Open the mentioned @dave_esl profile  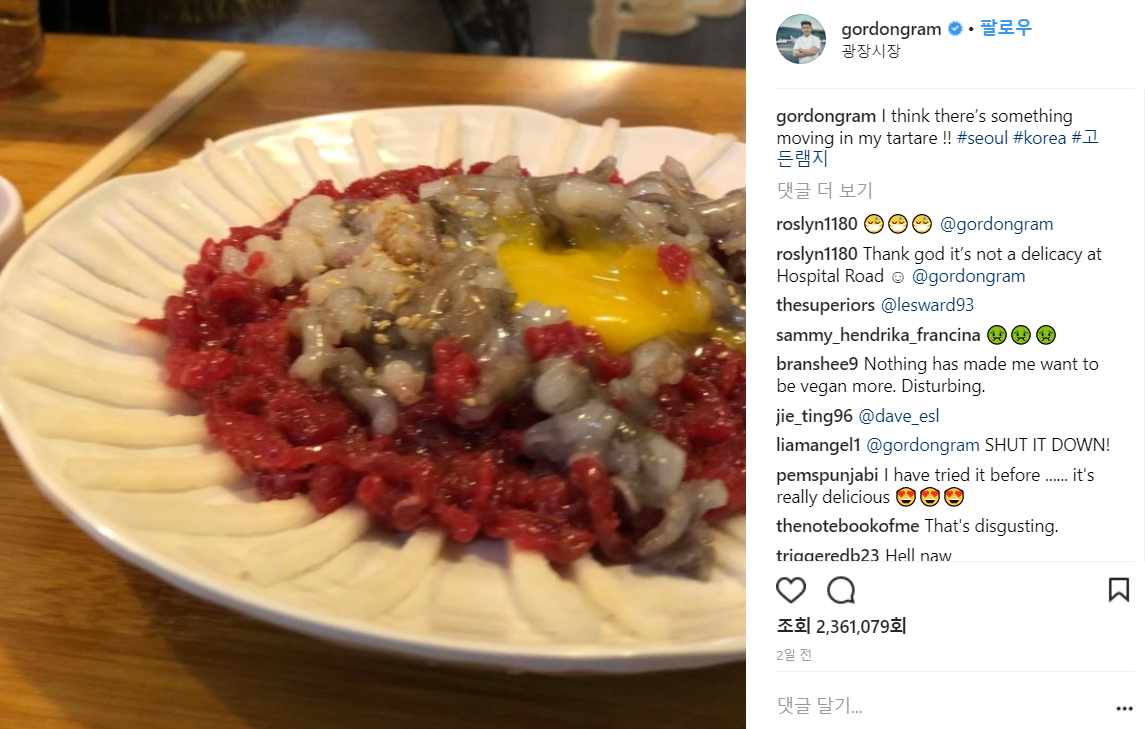point(899,416)
